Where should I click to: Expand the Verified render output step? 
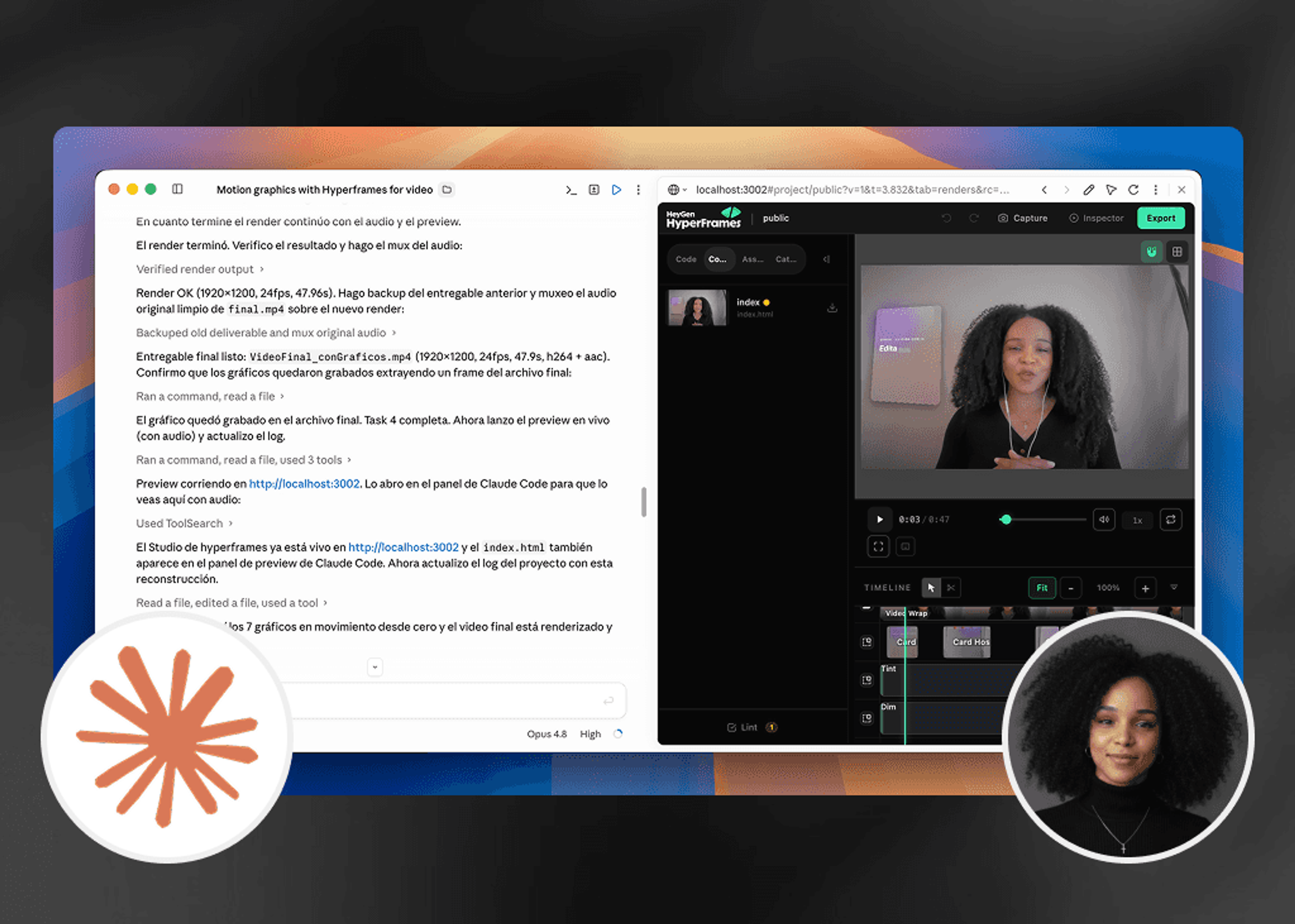[x=200, y=269]
